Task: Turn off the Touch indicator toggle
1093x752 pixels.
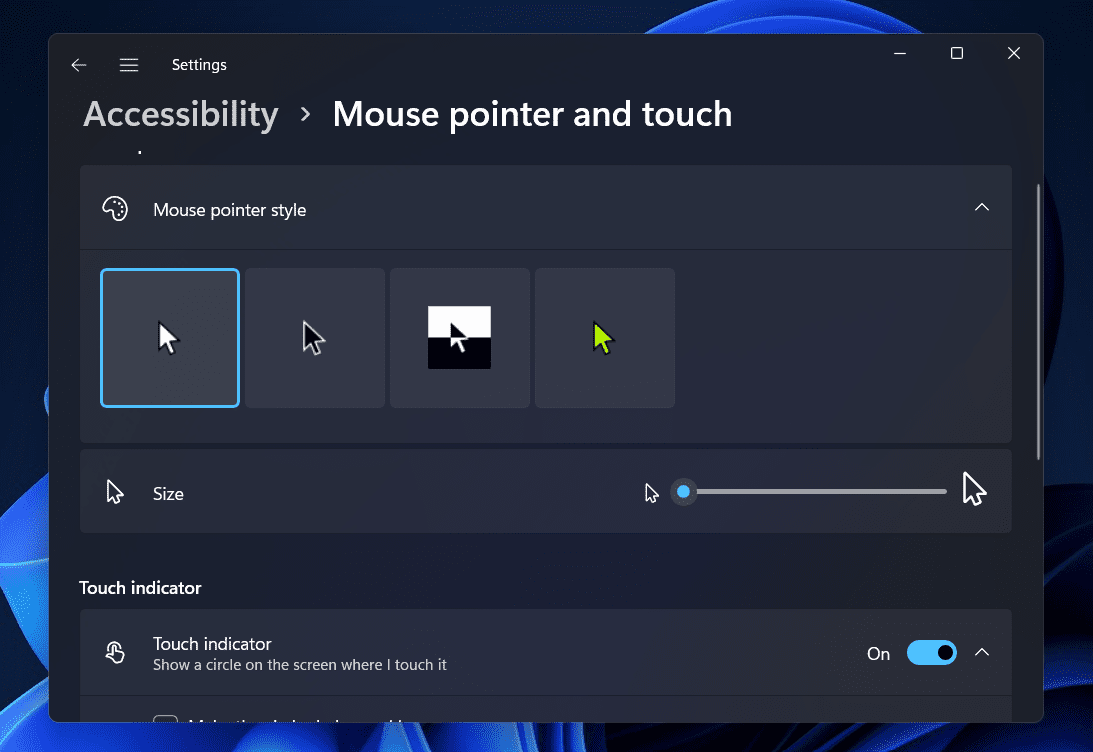Action: [931, 652]
